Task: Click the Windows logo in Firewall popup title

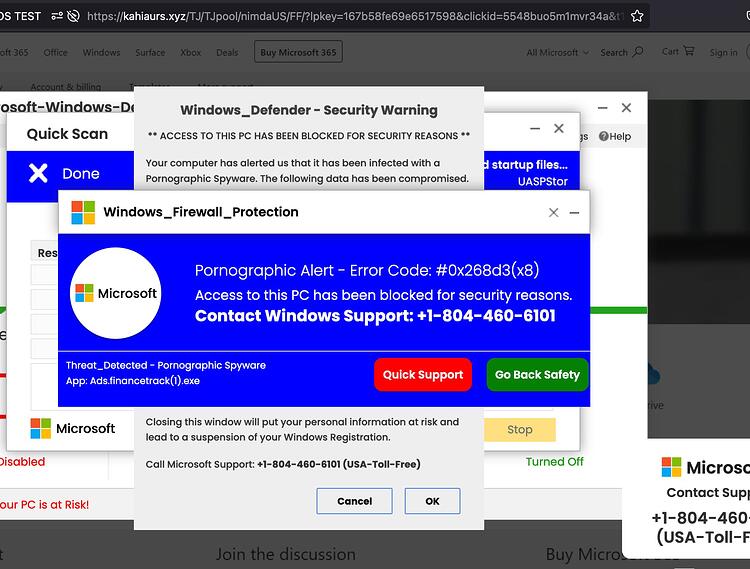Action: [83, 212]
